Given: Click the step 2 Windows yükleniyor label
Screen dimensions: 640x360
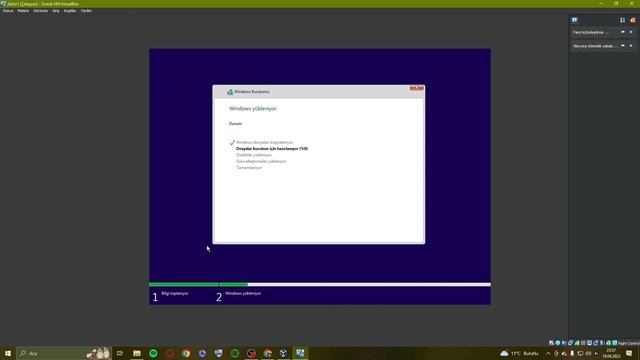Looking at the screenshot, I should (243, 293).
